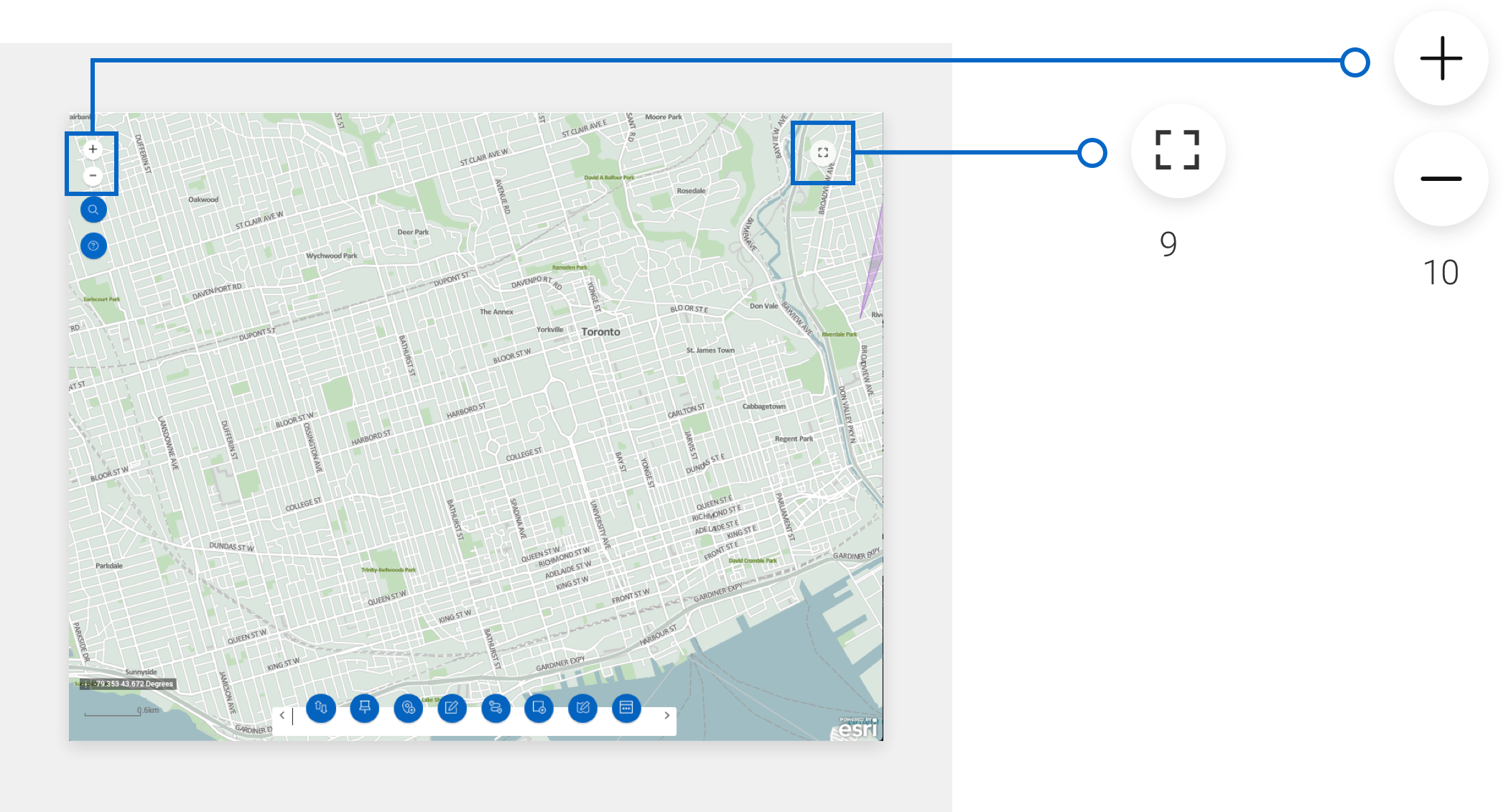
Task: Select the map search tool
Action: coord(93,209)
